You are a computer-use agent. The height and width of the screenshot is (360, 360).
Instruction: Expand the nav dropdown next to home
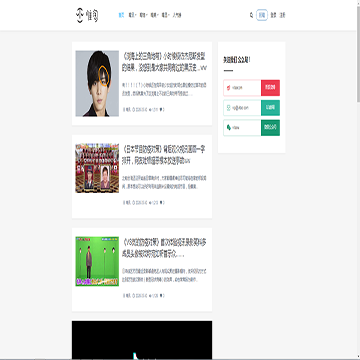[x=132, y=15]
